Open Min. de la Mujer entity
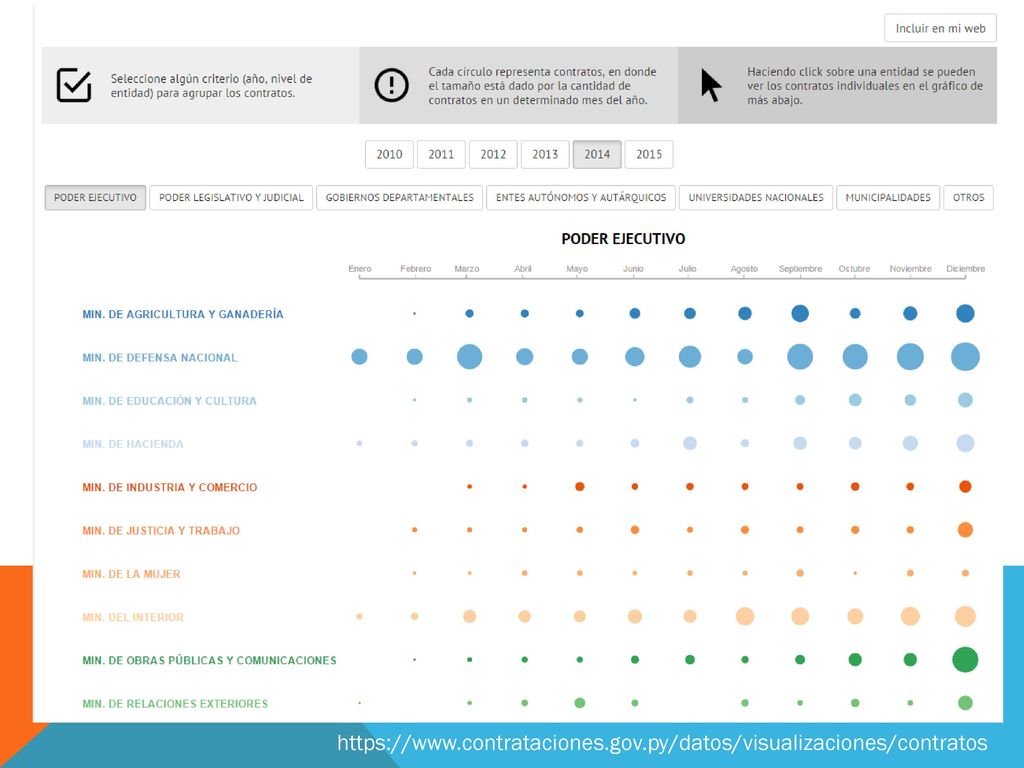The width and height of the screenshot is (1024, 768). click(131, 574)
